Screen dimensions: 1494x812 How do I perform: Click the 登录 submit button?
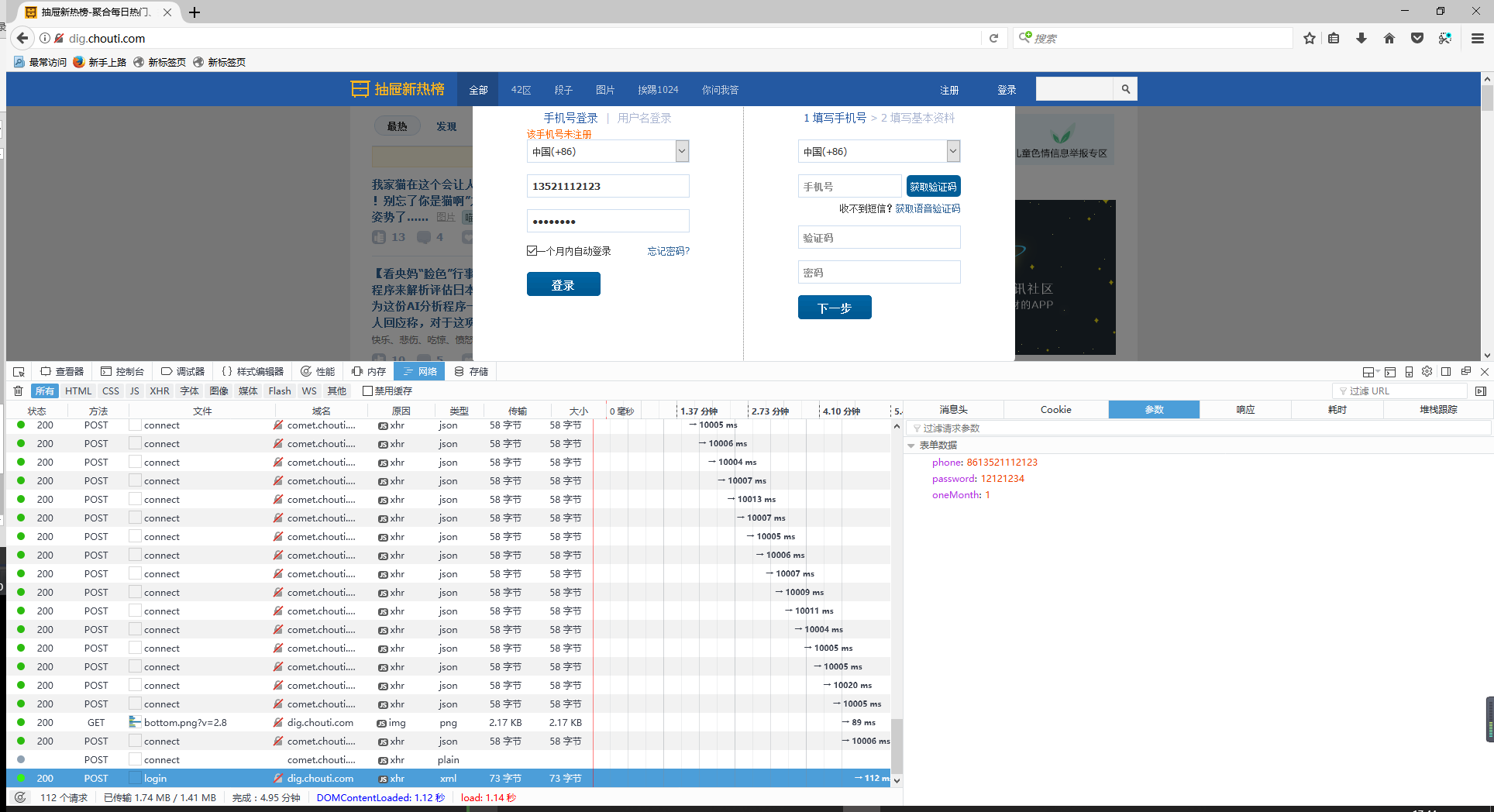pos(563,284)
